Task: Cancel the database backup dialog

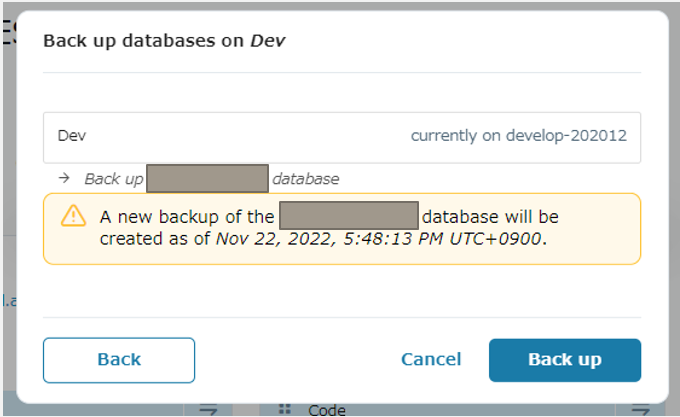Action: point(431,359)
